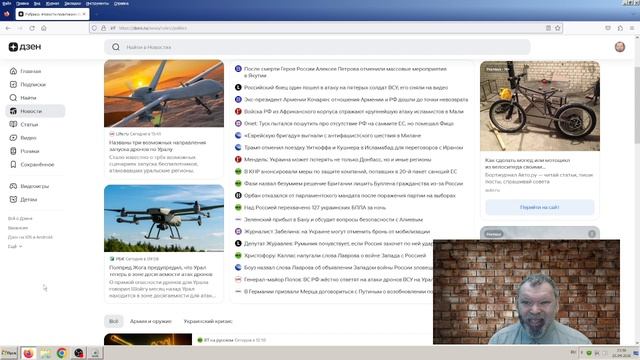640x360 pixels.
Task: Open the Вид menu
Action: (x=37, y=3)
